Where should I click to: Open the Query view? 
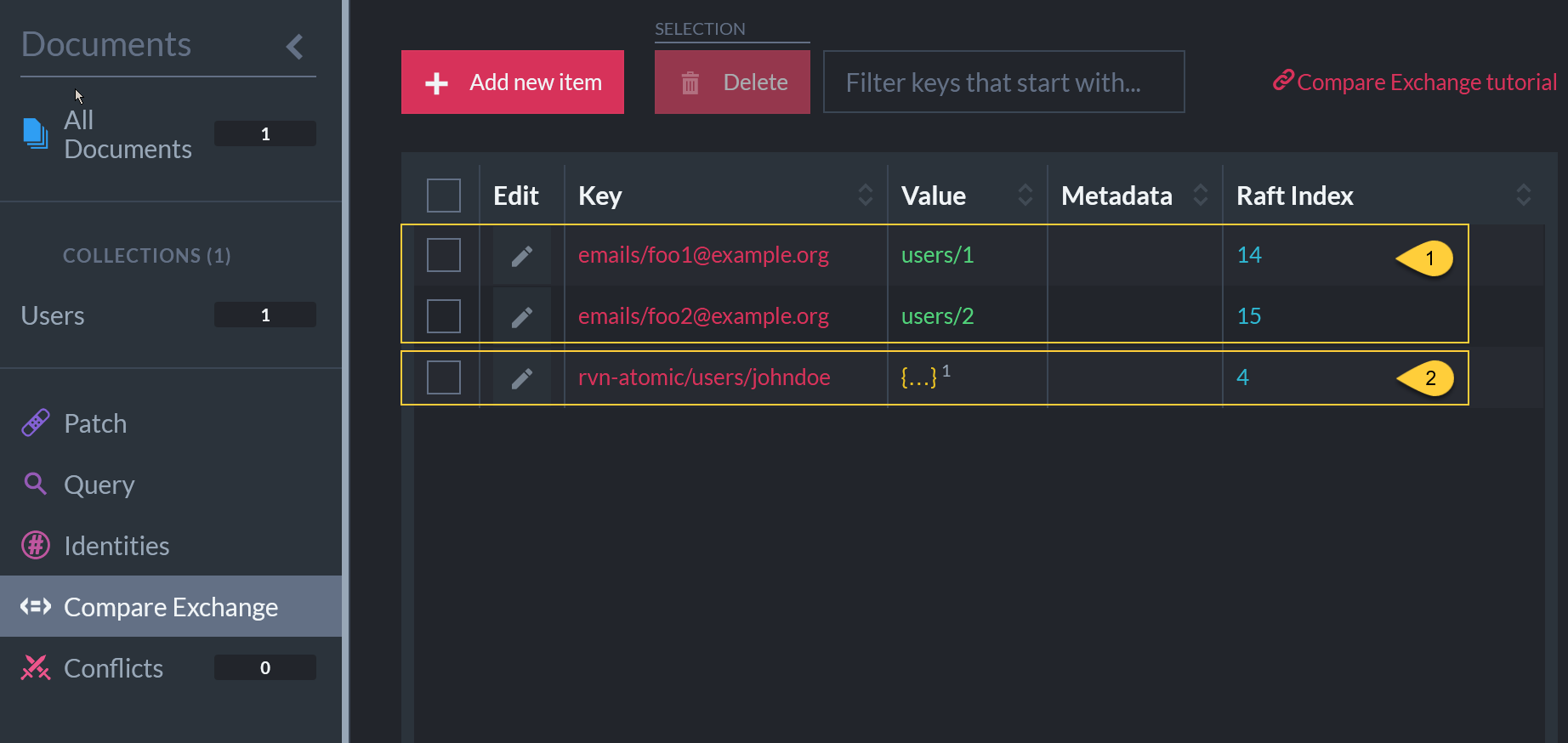tap(99, 485)
